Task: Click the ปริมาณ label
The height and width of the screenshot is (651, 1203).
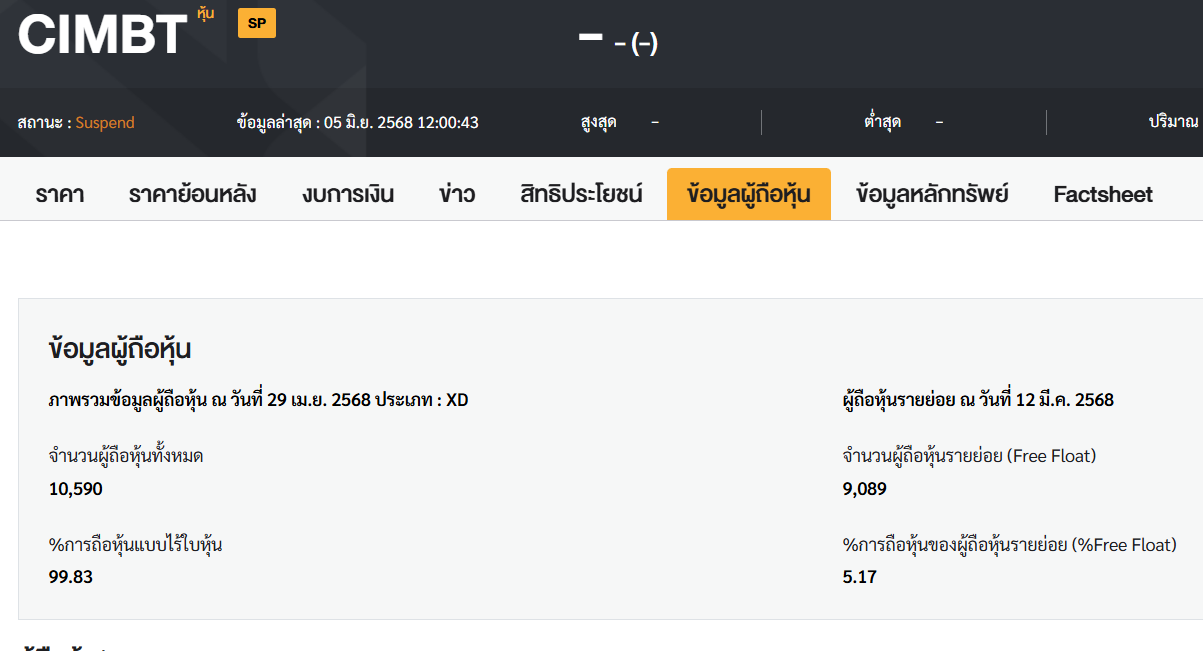Action: tap(1174, 123)
